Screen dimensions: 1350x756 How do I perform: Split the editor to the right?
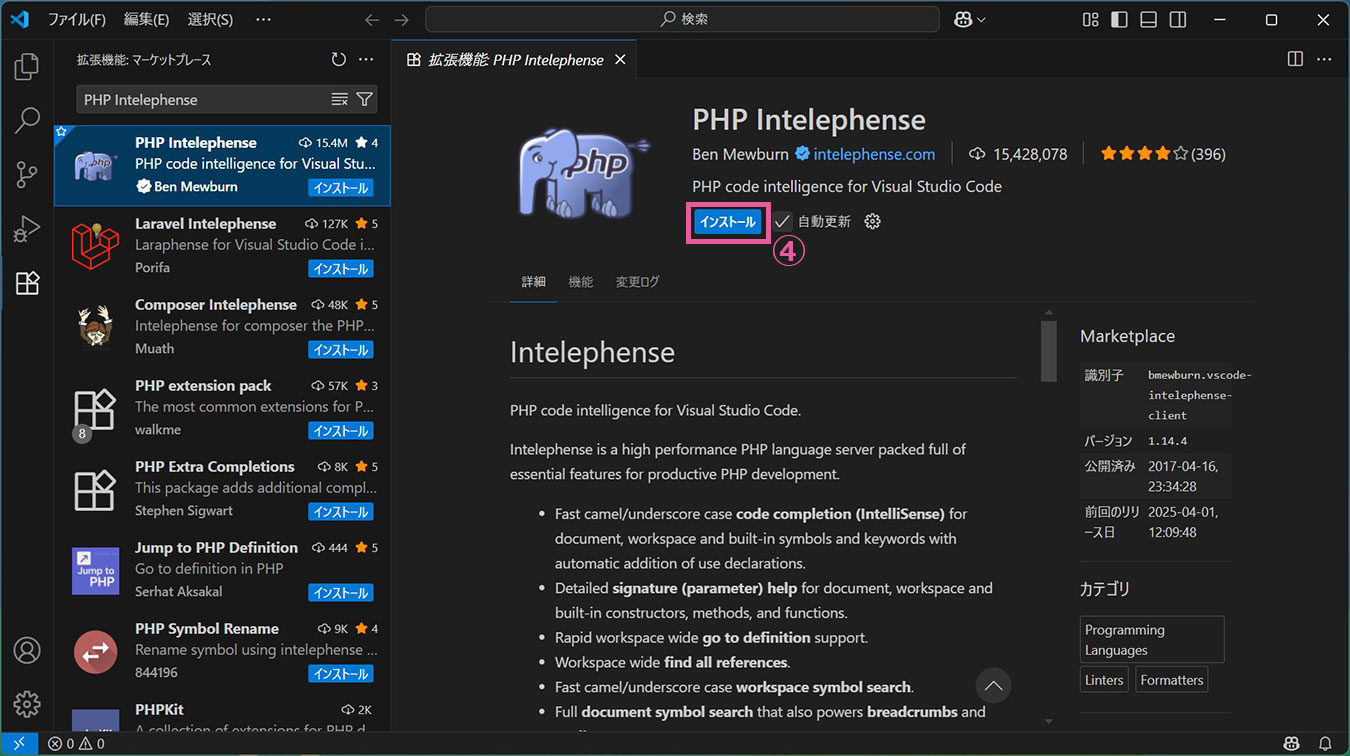[x=1295, y=59]
